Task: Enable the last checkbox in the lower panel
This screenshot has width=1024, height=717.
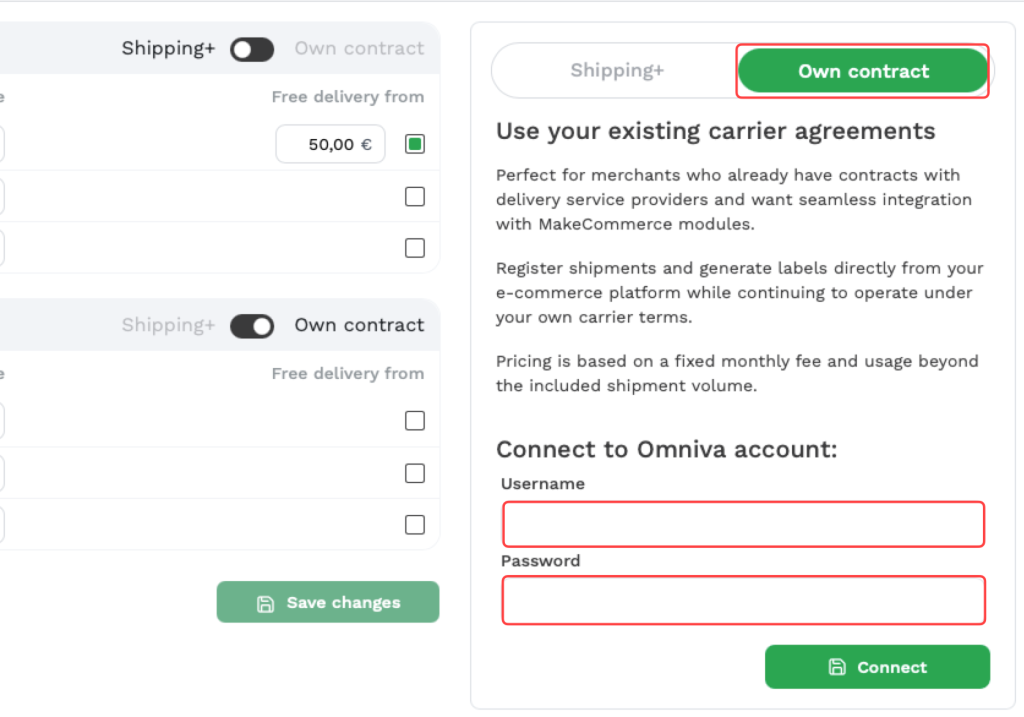Action: (x=415, y=525)
